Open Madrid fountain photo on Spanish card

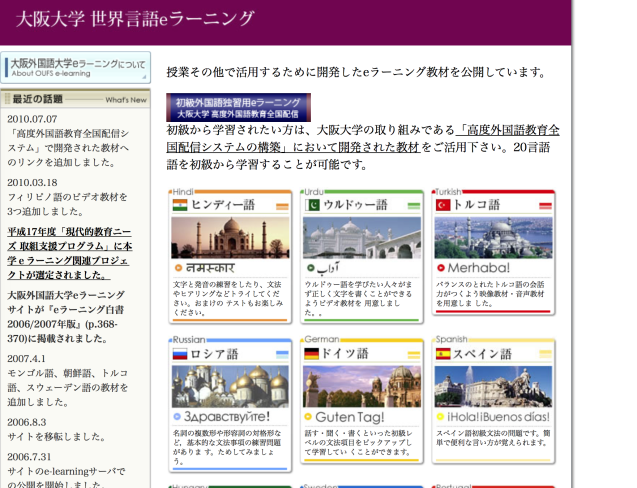pos(494,386)
